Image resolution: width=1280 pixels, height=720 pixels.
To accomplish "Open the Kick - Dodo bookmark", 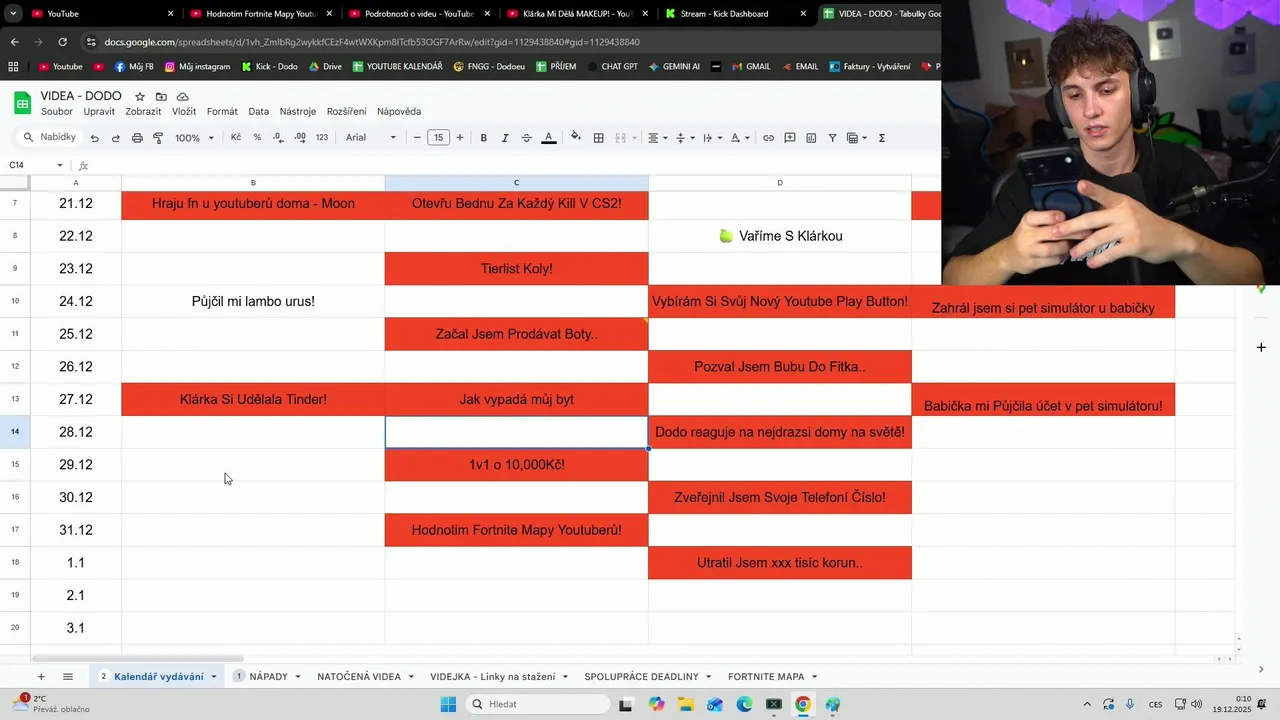I will [269, 67].
